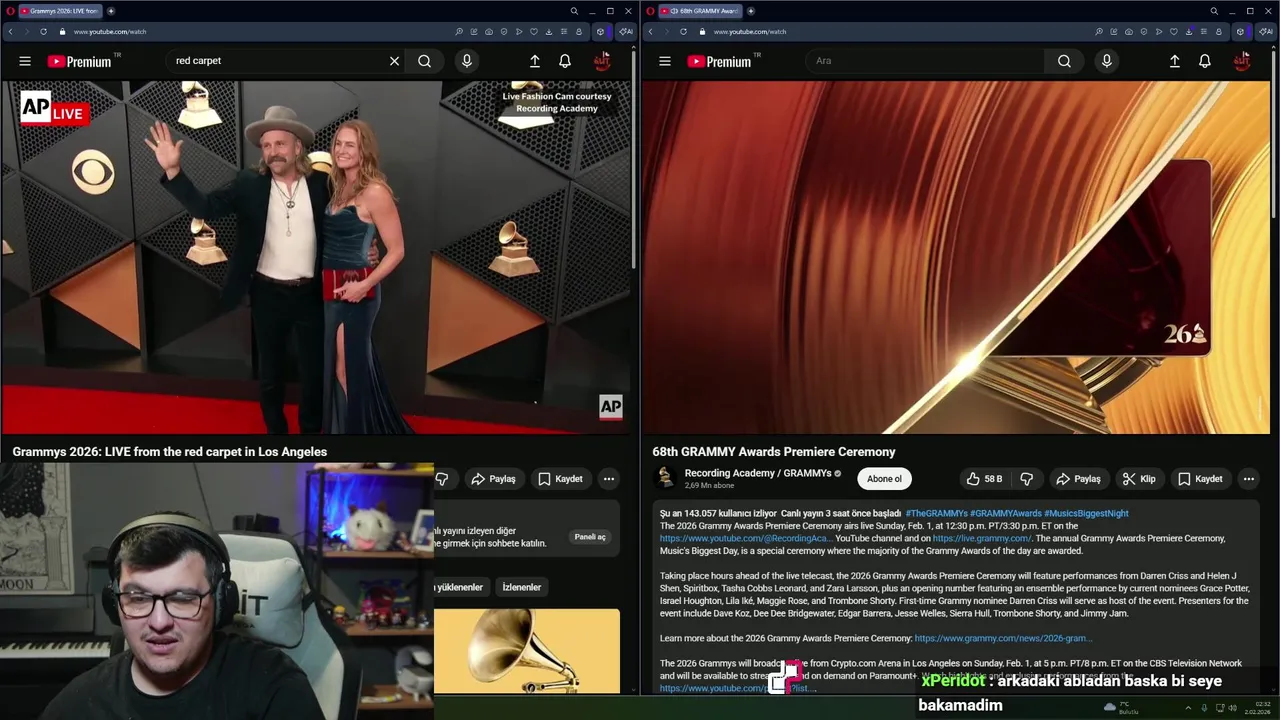Screen dimensions: 1280x720
Task: Open the chat panel with 'Paneli aç'
Action: tap(590, 537)
